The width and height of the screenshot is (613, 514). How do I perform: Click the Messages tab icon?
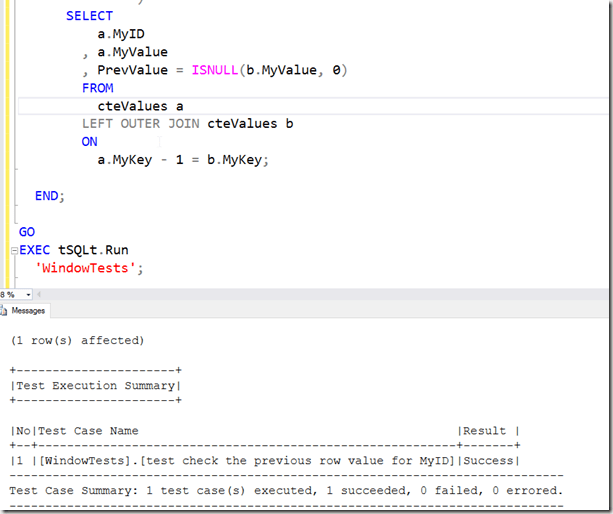click(x=6, y=311)
